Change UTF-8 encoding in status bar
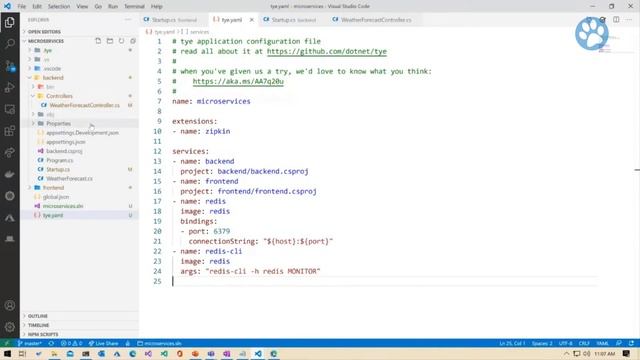This screenshot has height=360, width=640. tap(565, 343)
